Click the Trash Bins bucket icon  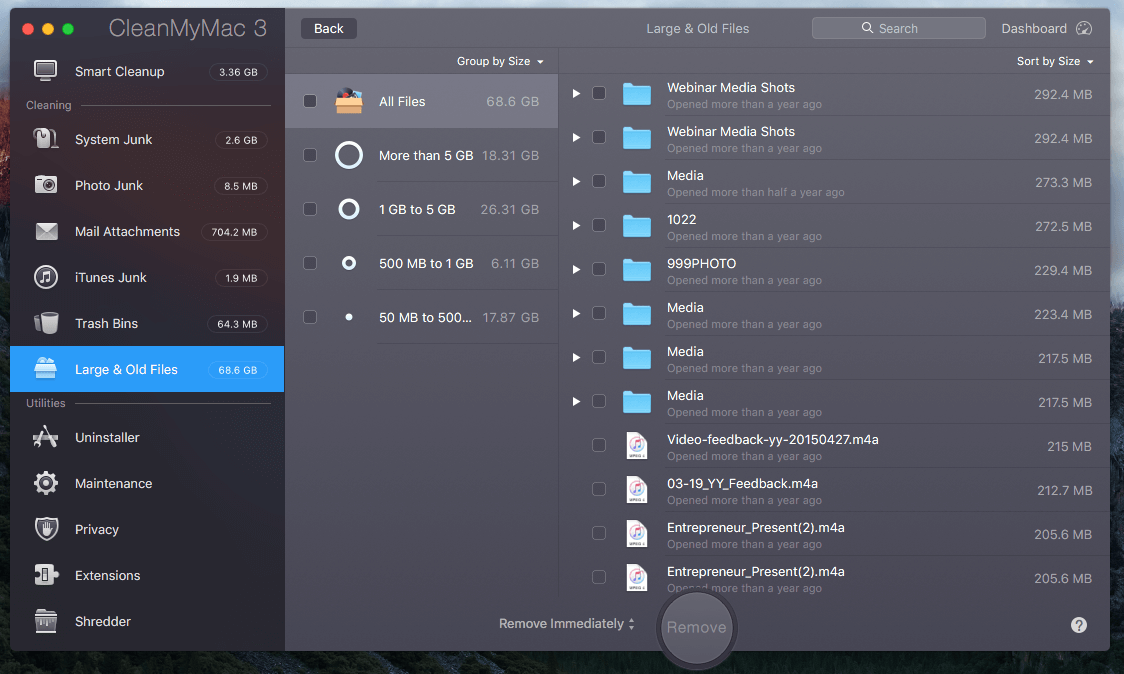coord(46,323)
